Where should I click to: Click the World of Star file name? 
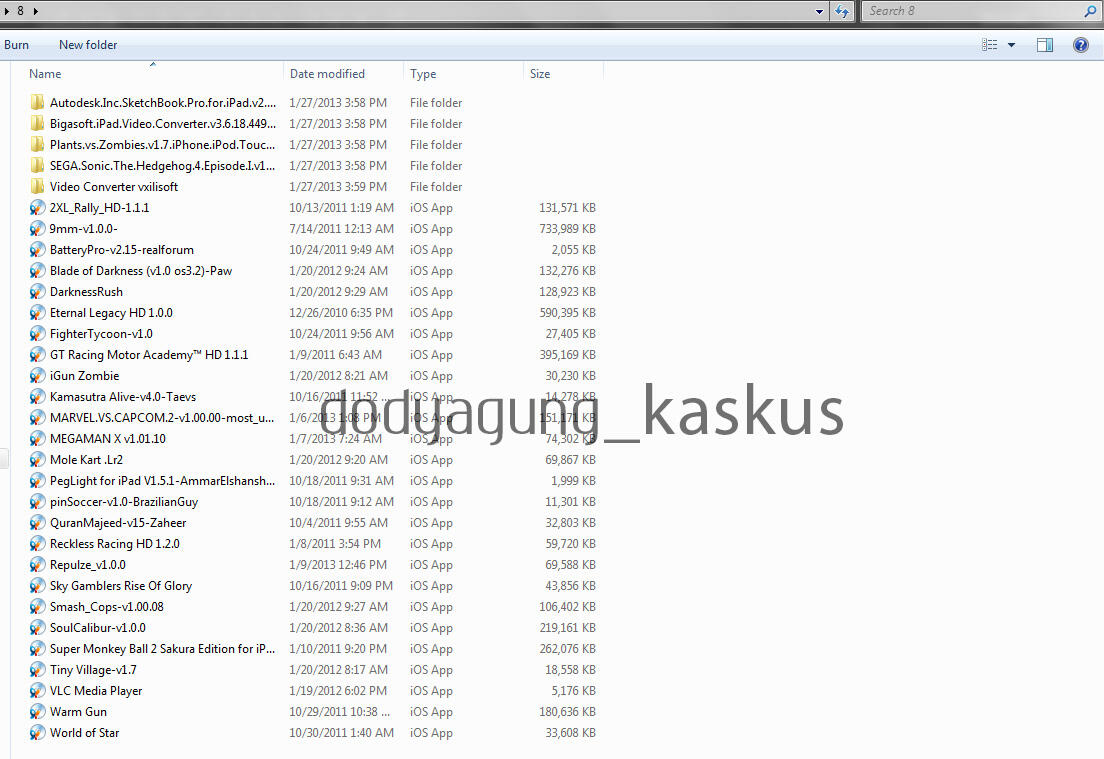(84, 733)
